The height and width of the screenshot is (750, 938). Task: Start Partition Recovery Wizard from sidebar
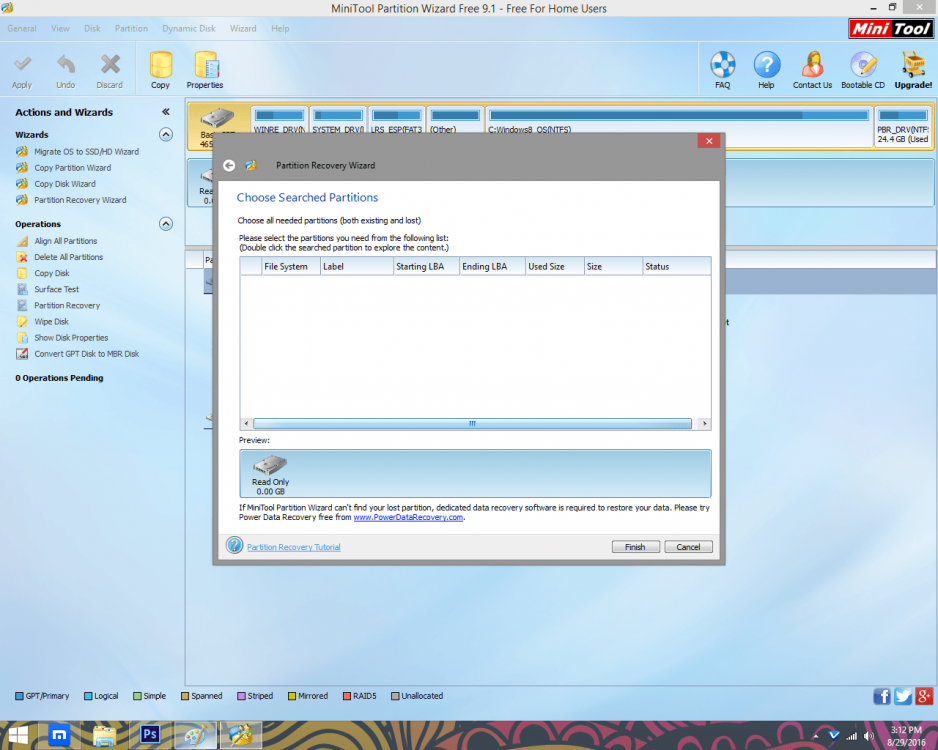pos(80,200)
